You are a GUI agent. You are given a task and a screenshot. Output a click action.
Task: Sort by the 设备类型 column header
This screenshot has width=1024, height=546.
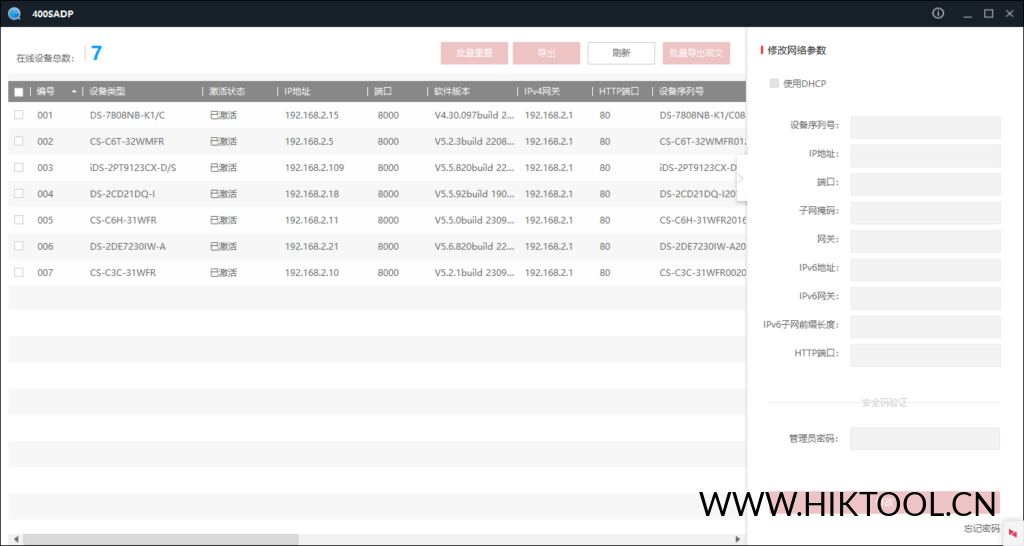click(x=107, y=91)
